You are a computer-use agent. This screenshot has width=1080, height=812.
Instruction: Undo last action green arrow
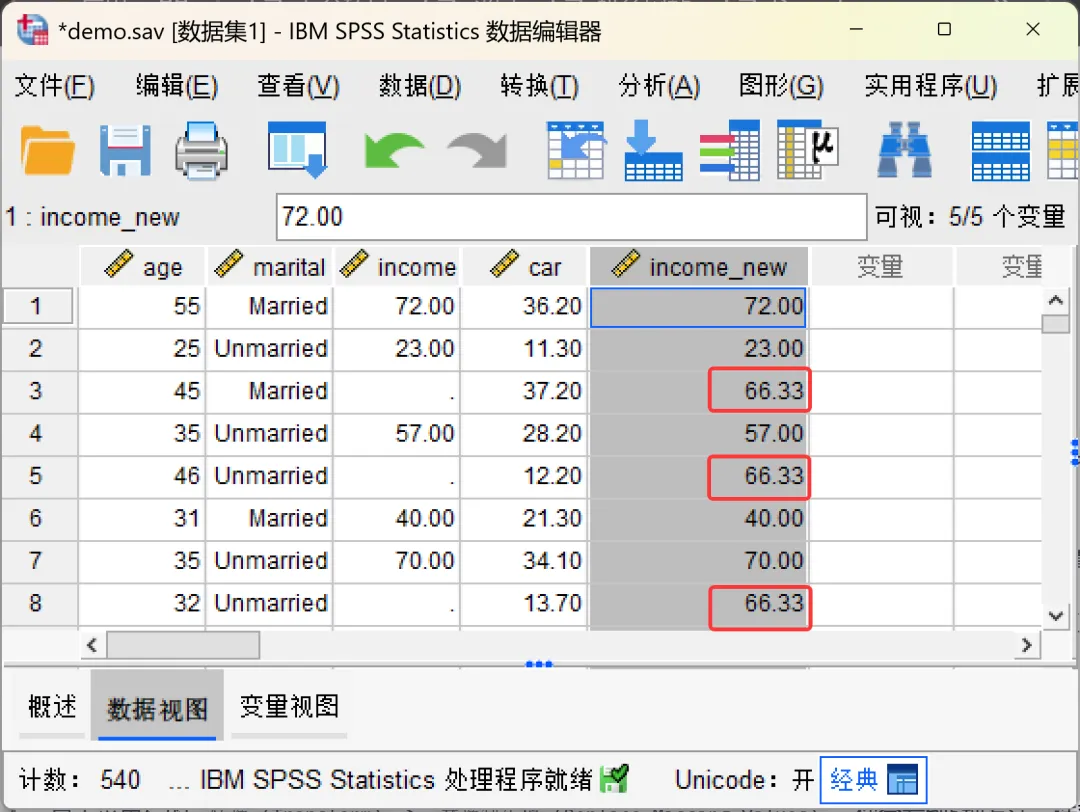(x=393, y=150)
